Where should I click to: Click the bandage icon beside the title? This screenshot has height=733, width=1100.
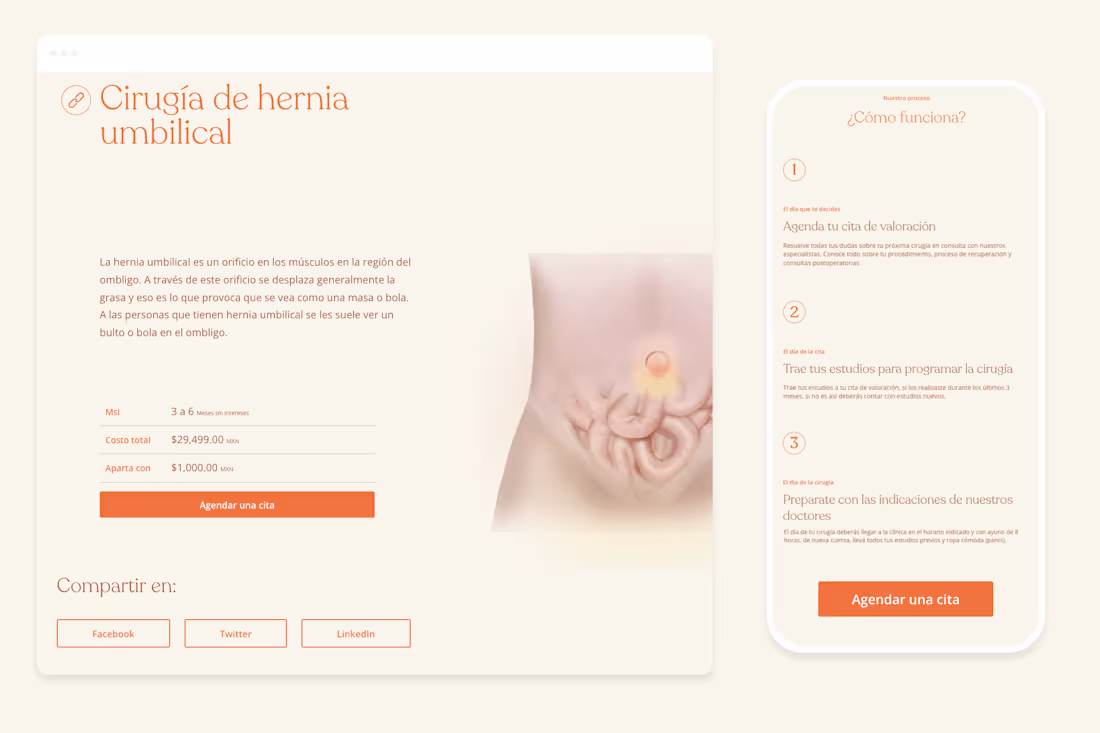click(x=76, y=100)
